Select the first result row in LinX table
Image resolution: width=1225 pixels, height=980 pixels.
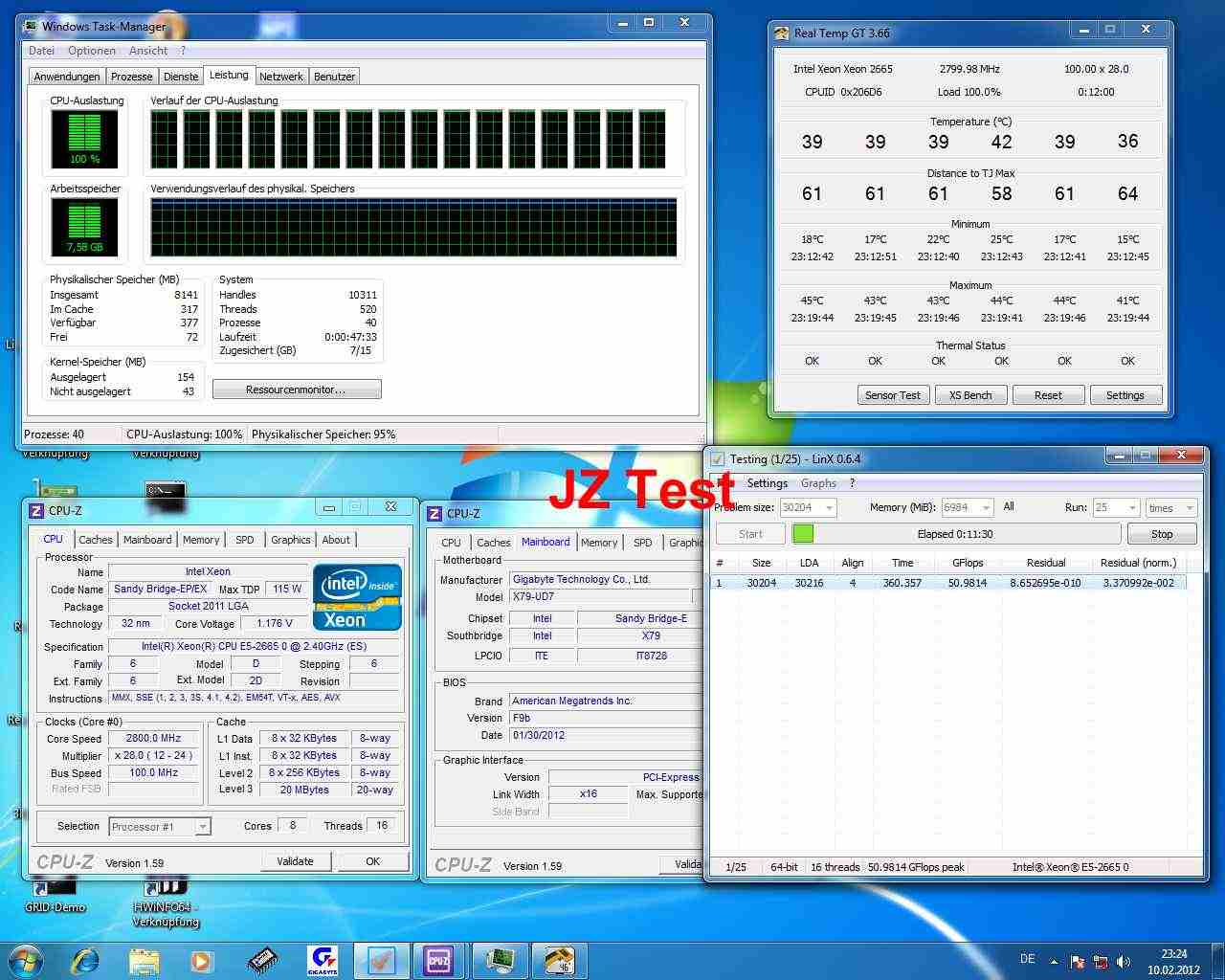tap(949, 583)
